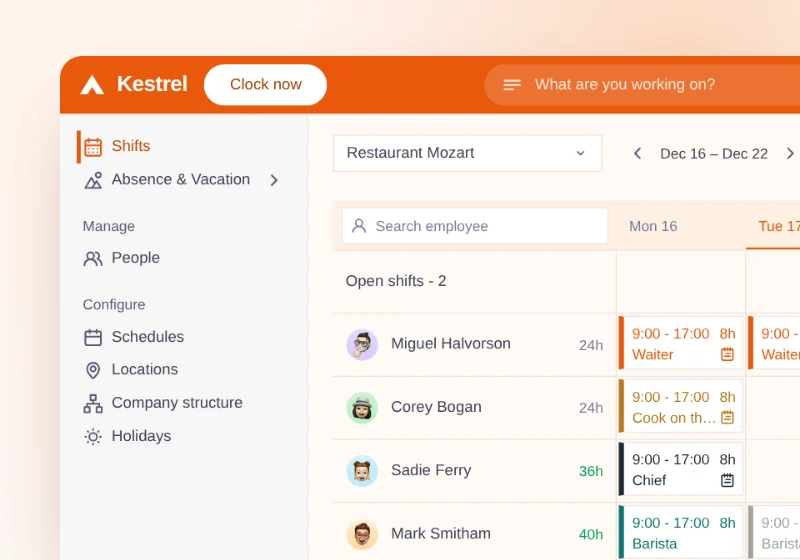This screenshot has width=800, height=560.
Task: Click the Configure section label
Action: click(114, 305)
